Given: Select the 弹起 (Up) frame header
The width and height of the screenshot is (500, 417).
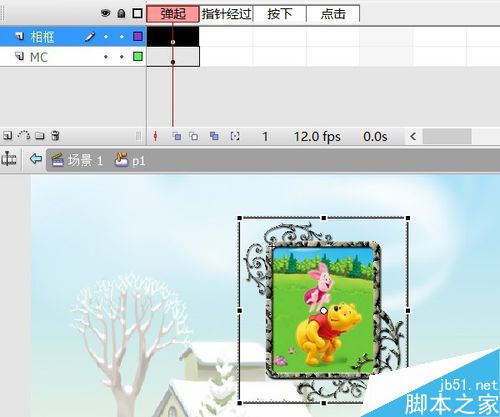Looking at the screenshot, I should click(x=173, y=14).
